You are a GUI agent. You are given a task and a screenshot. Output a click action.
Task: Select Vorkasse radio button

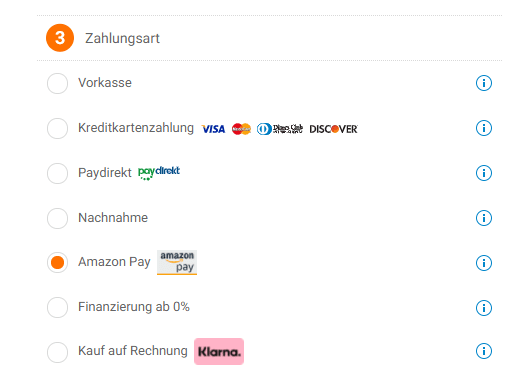(x=57, y=83)
